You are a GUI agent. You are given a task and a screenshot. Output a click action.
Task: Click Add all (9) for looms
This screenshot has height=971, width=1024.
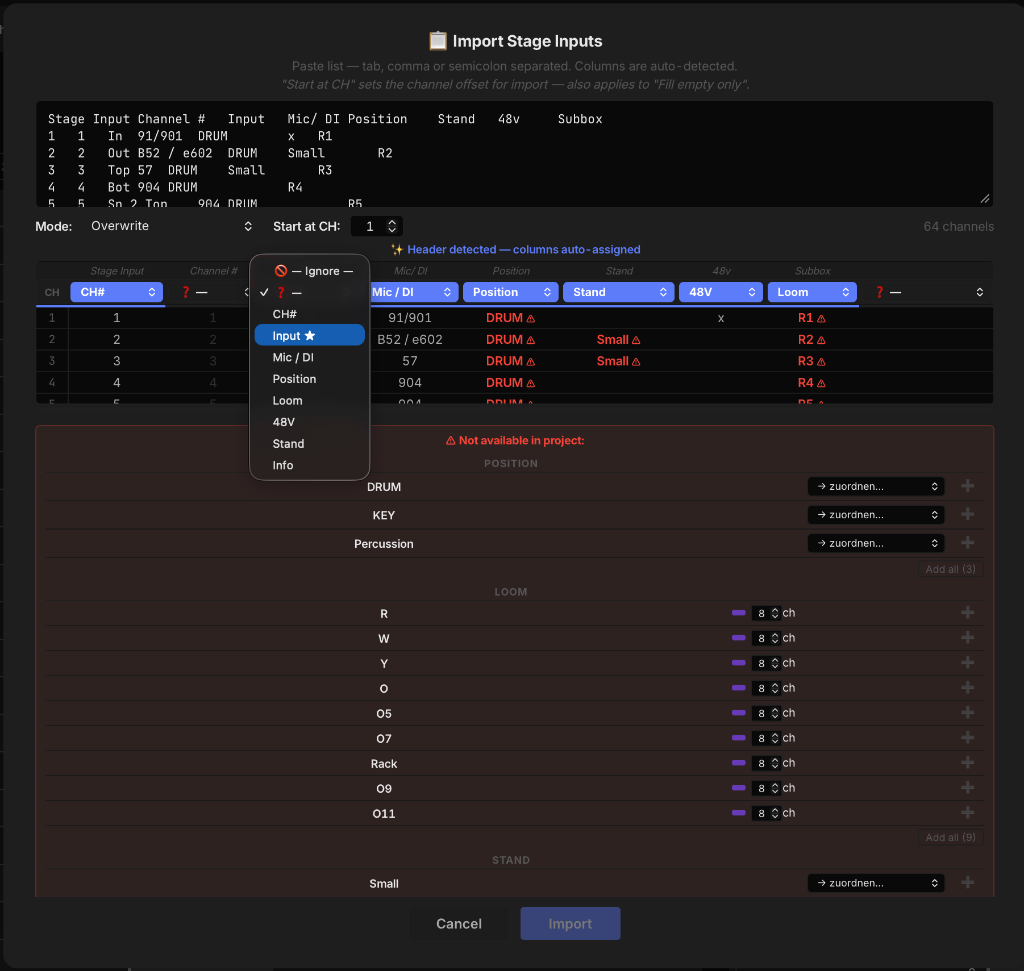click(x=950, y=837)
